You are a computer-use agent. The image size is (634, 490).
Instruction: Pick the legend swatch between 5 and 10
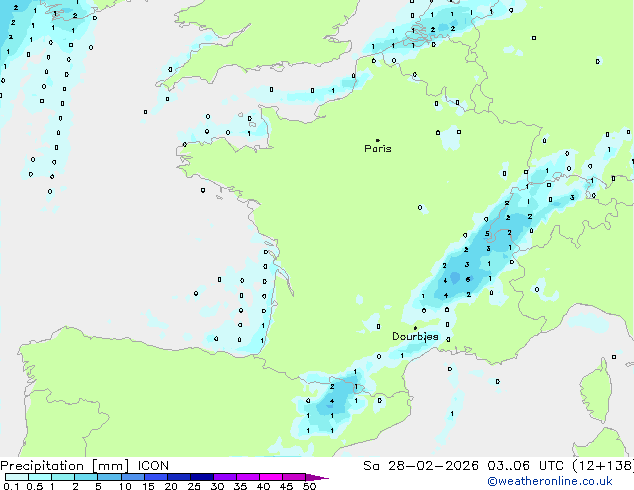[x=109, y=477]
